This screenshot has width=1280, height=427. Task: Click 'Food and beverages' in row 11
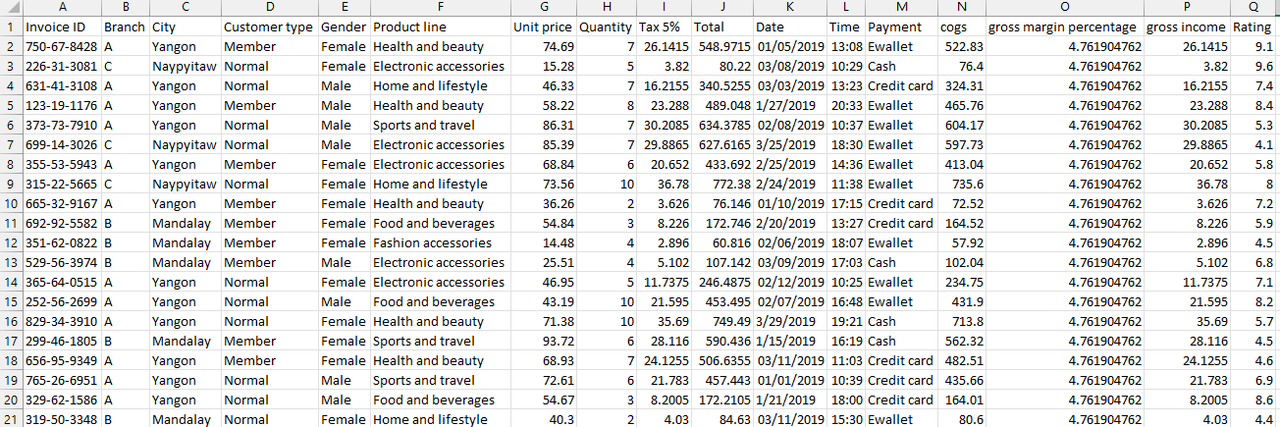(x=439, y=223)
